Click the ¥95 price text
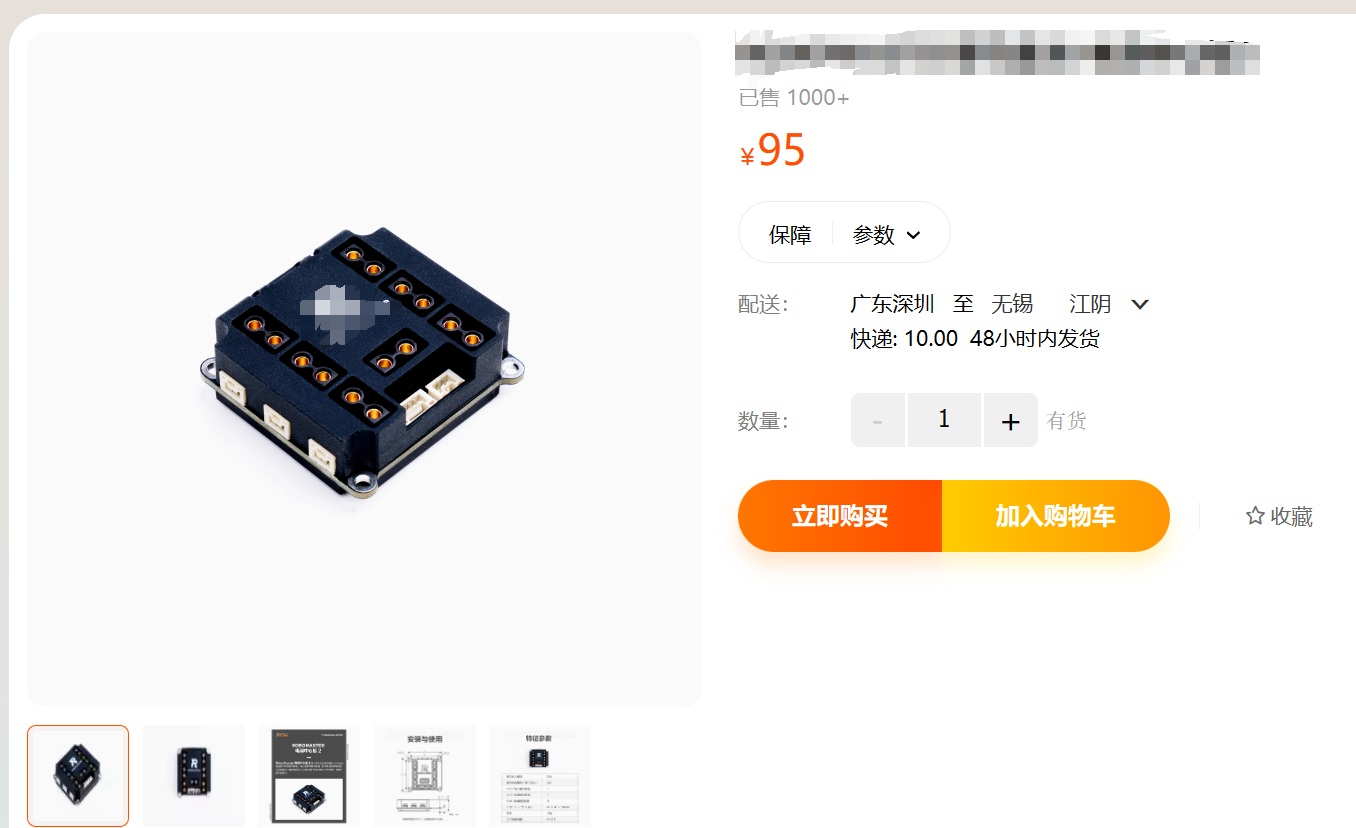 click(772, 150)
